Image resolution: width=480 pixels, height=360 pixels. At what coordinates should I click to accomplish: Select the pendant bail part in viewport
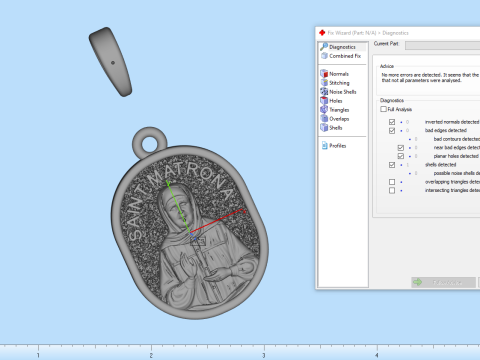coord(111,62)
